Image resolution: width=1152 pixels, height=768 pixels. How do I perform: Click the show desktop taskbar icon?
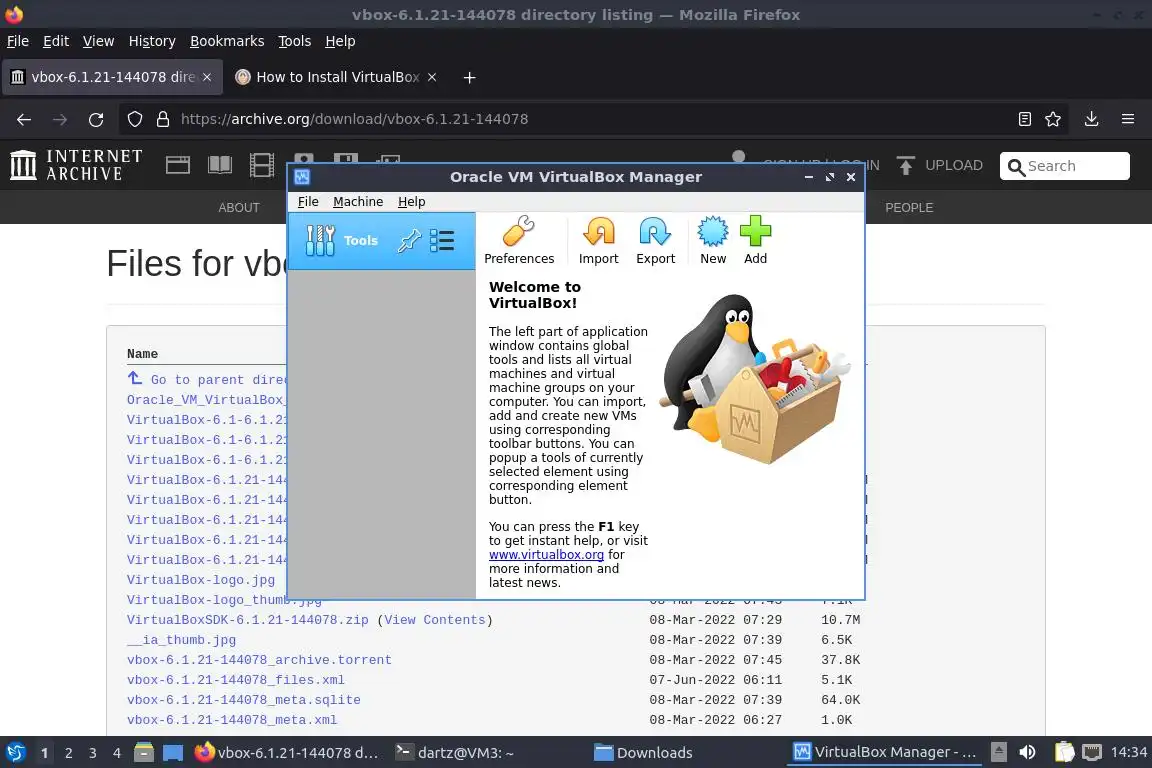coord(173,753)
